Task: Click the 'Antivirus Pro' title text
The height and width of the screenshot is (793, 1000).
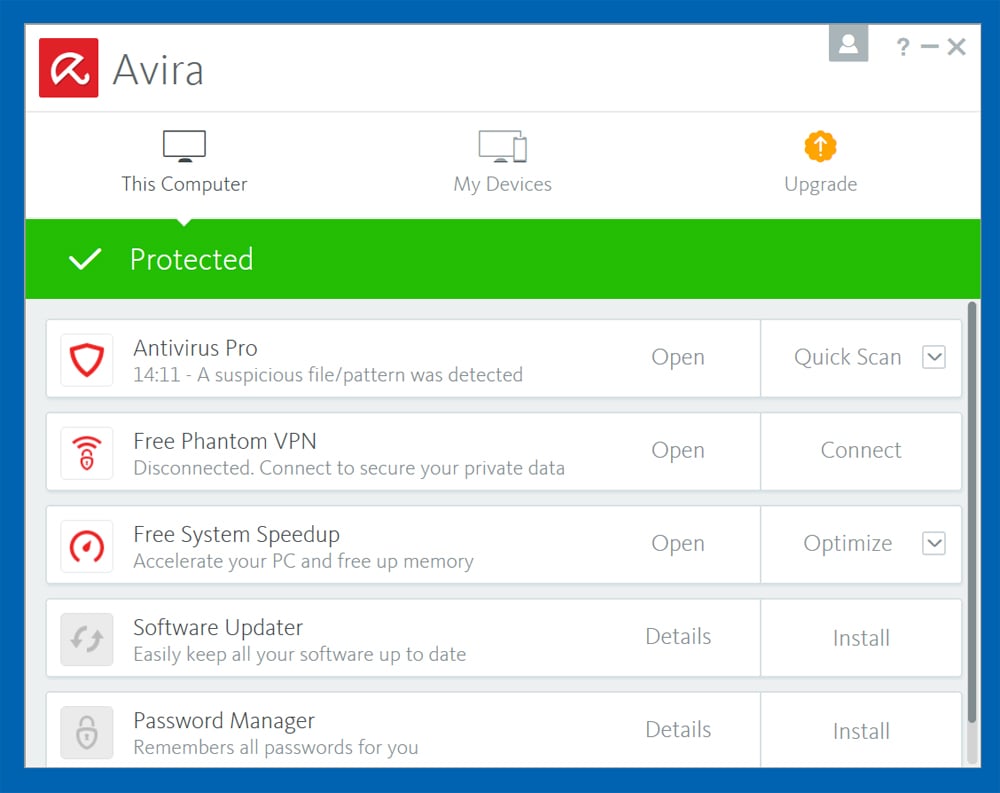Action: coord(195,348)
